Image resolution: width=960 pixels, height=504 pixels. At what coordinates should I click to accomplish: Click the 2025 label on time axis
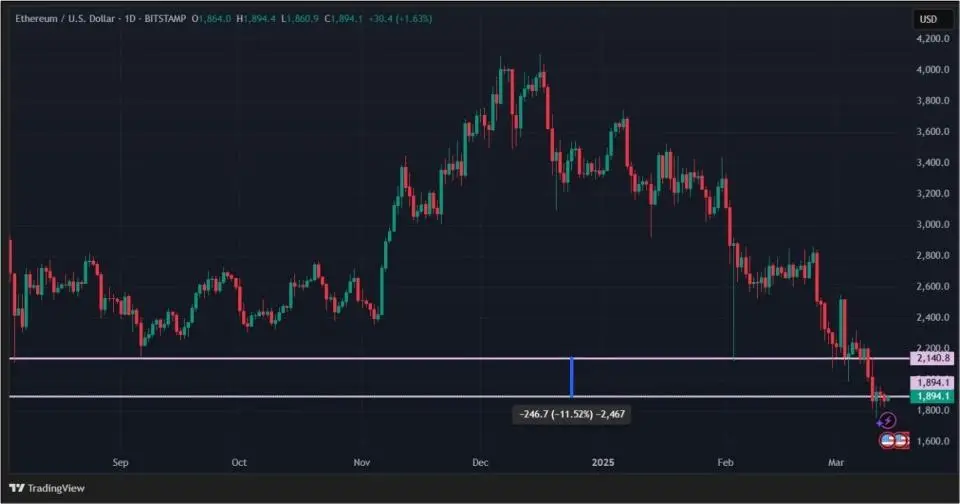pos(602,463)
